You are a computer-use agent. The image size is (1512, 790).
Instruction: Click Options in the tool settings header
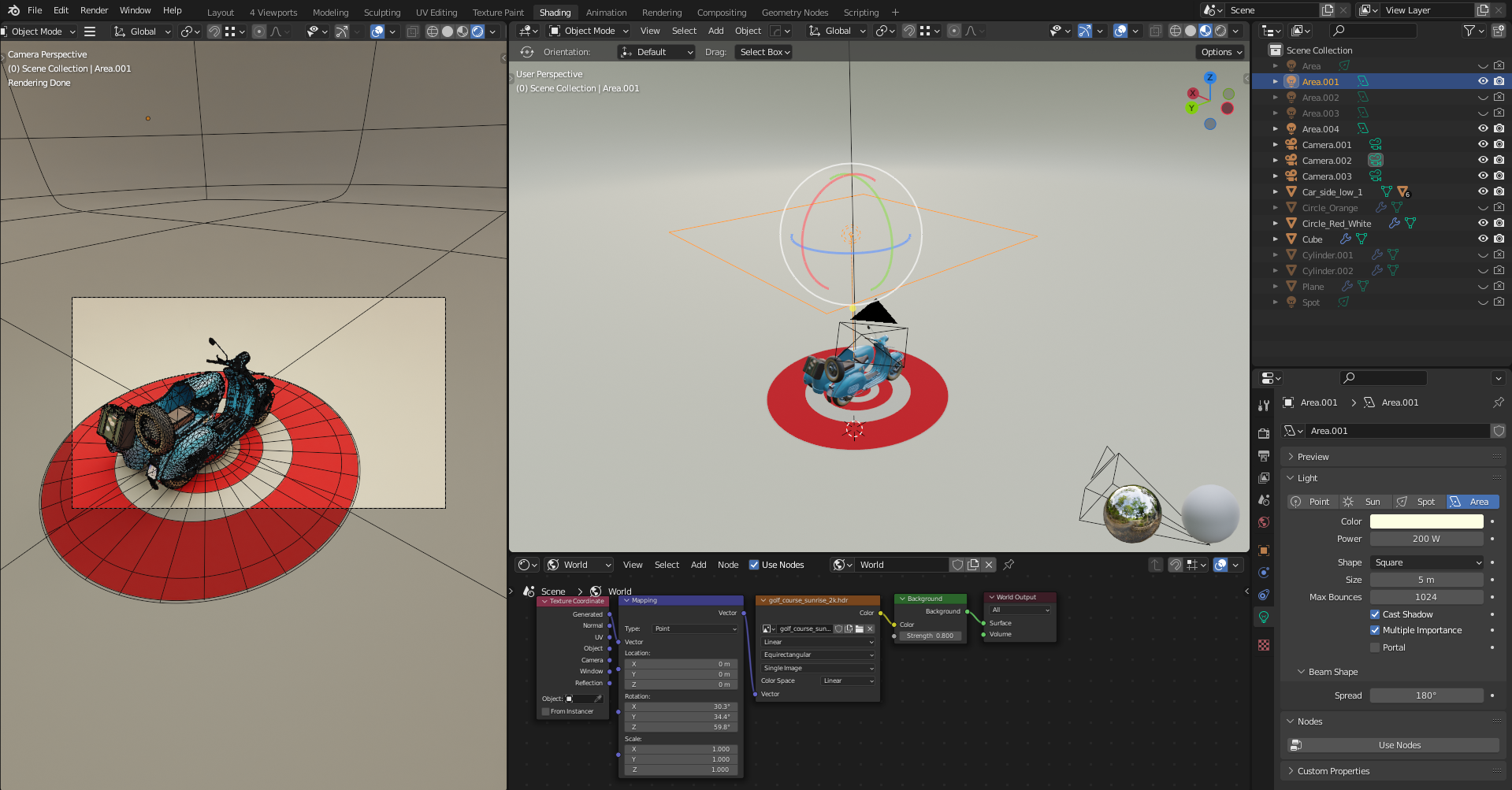[x=1220, y=52]
